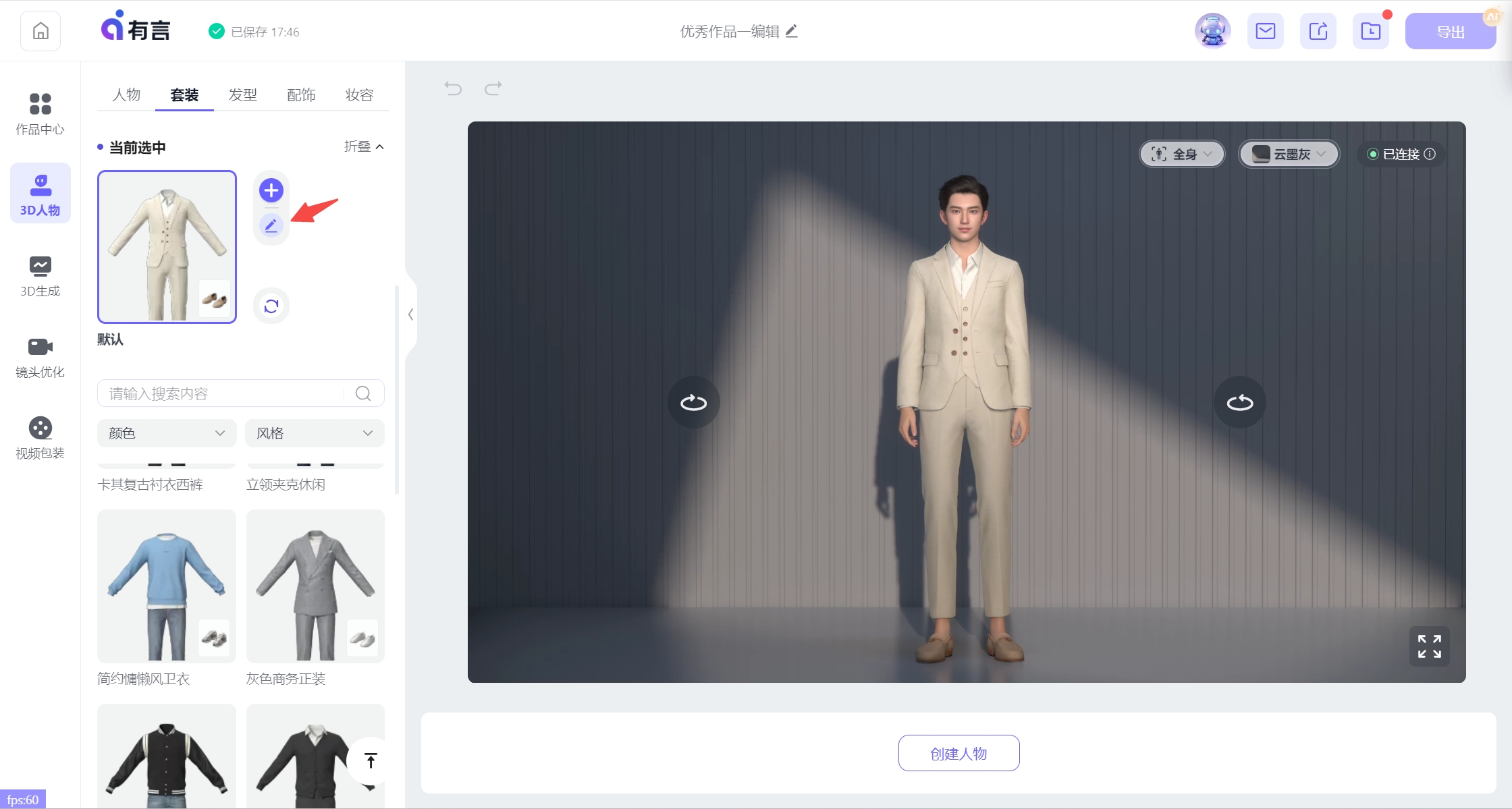Open the 风格 filter dropdown

[x=315, y=433]
